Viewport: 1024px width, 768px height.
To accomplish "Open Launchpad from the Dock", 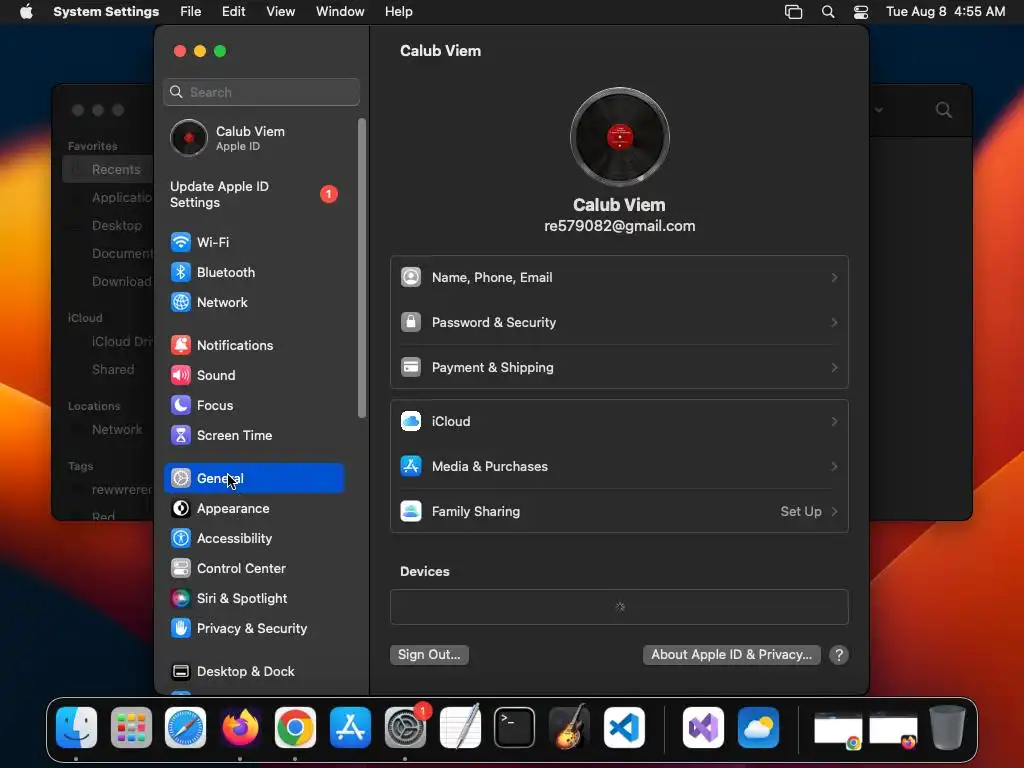I will click(x=131, y=727).
